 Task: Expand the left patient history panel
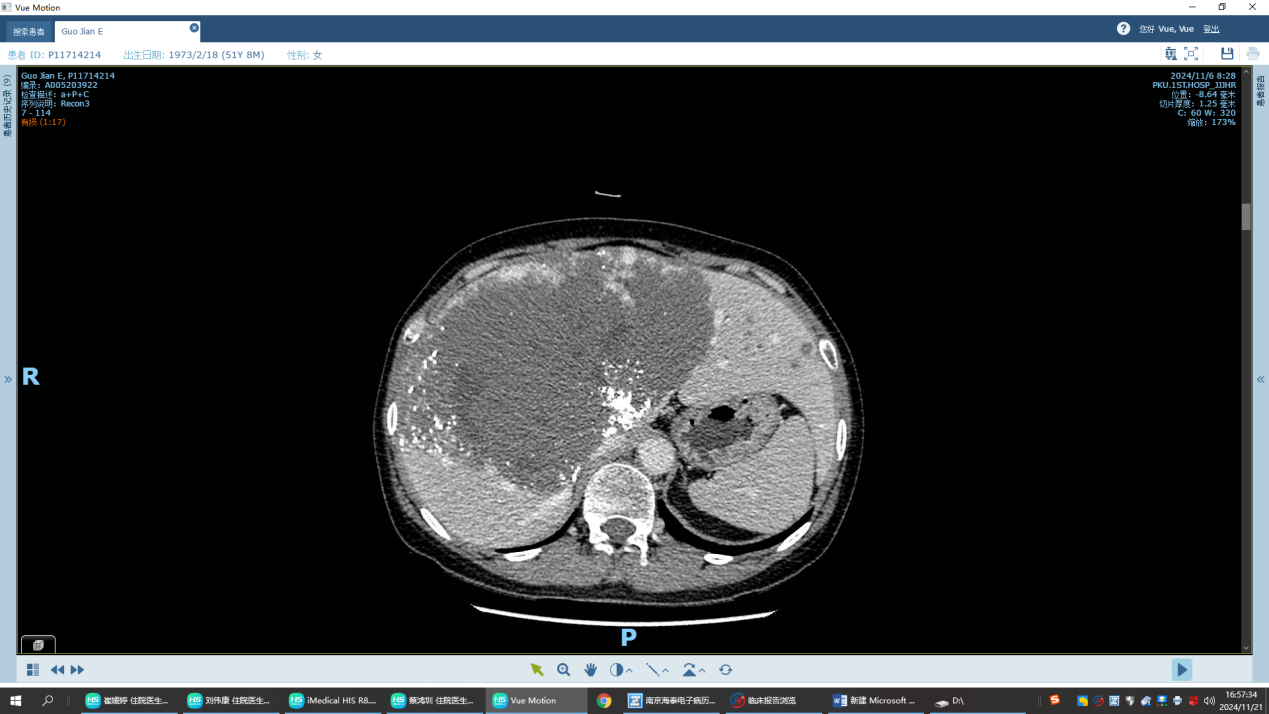(x=8, y=379)
